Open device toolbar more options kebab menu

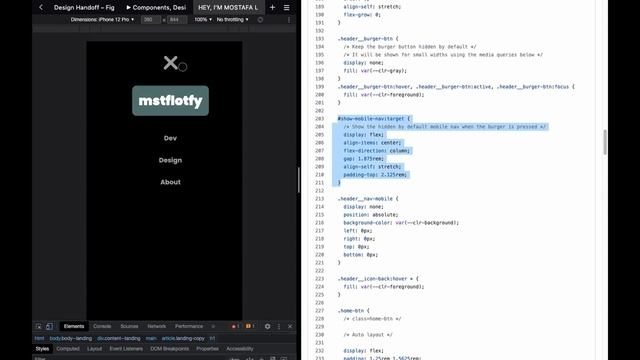pos(289,20)
